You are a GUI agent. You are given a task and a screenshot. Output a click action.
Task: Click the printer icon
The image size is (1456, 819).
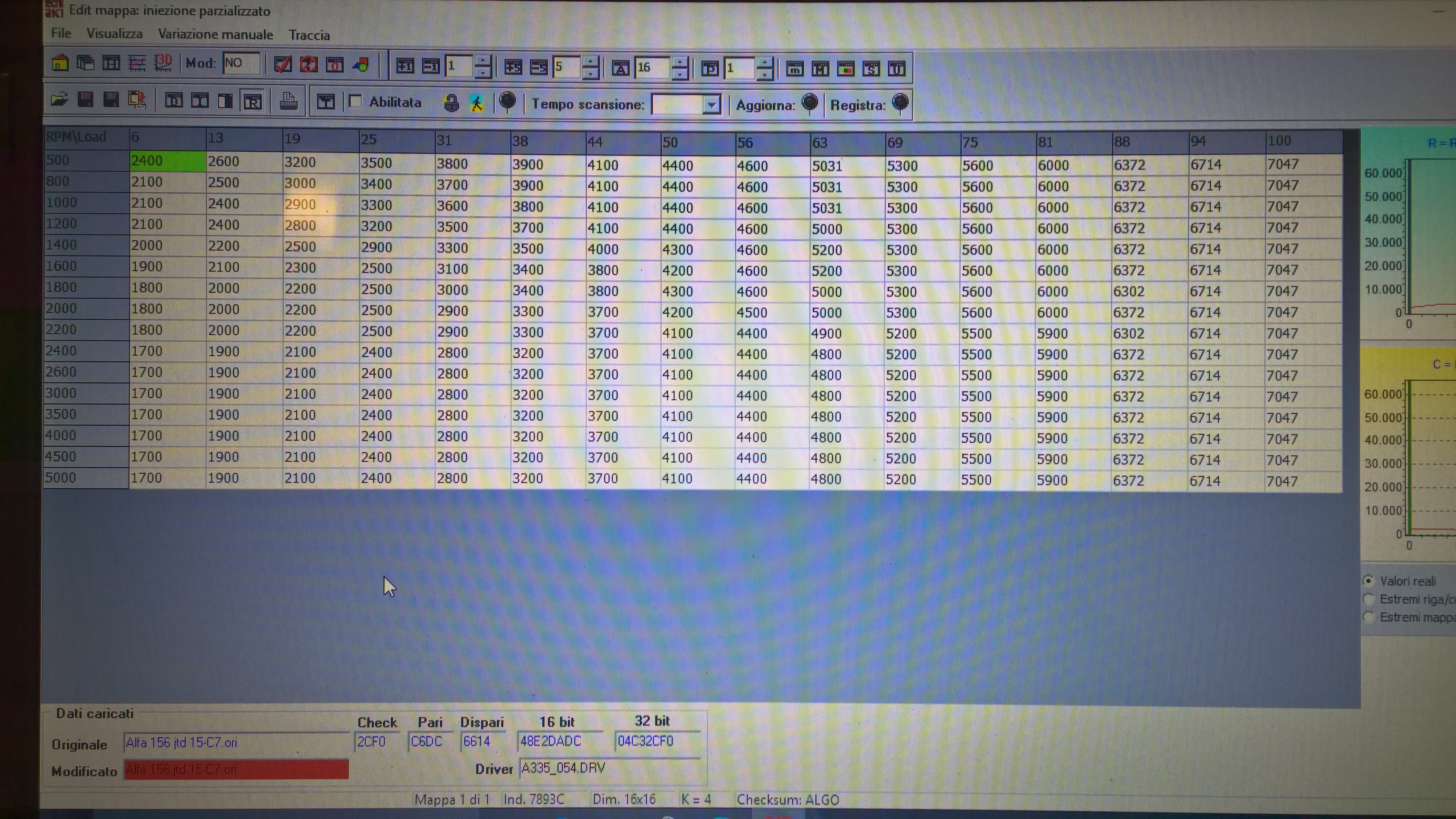[289, 101]
